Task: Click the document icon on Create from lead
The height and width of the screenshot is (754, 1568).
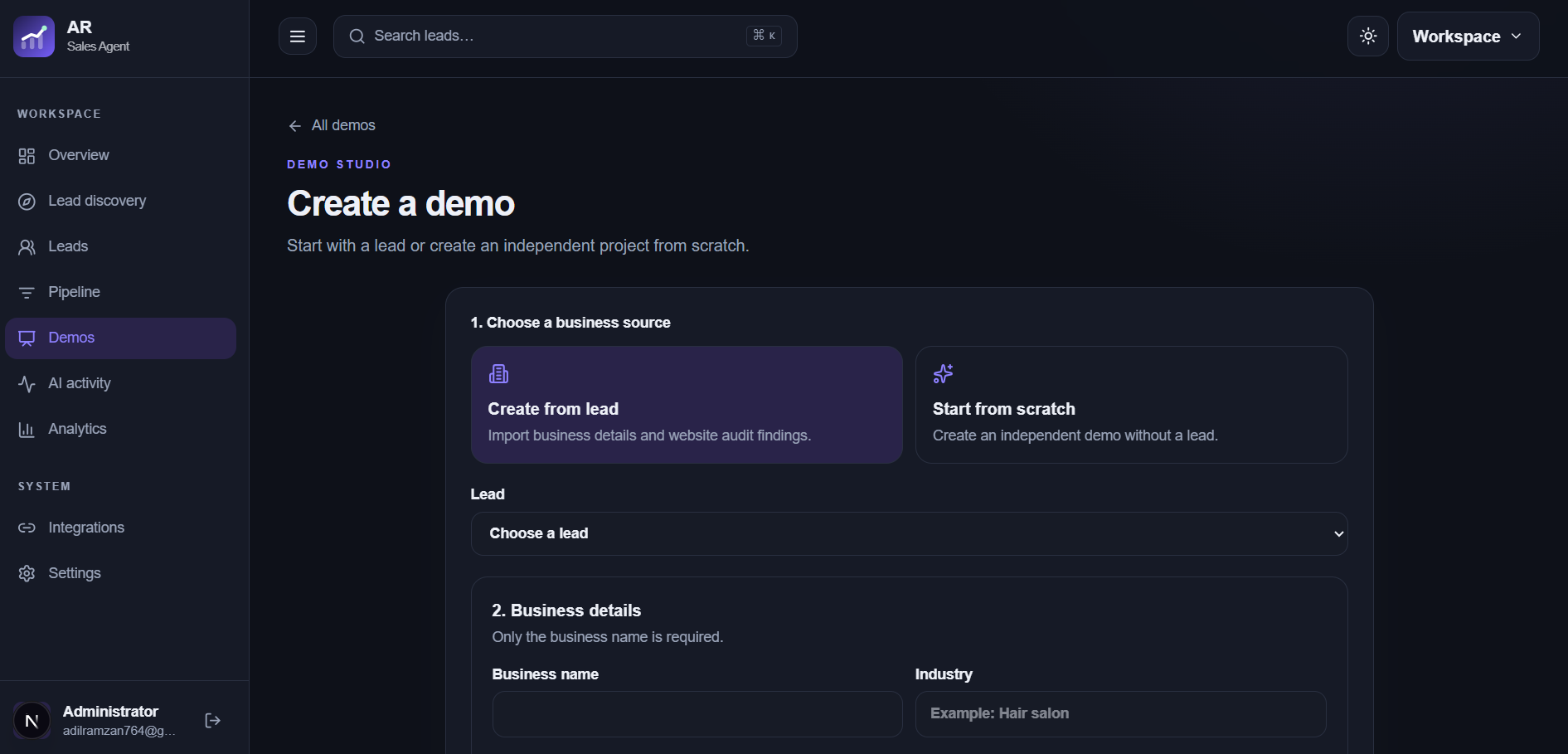Action: tap(498, 374)
